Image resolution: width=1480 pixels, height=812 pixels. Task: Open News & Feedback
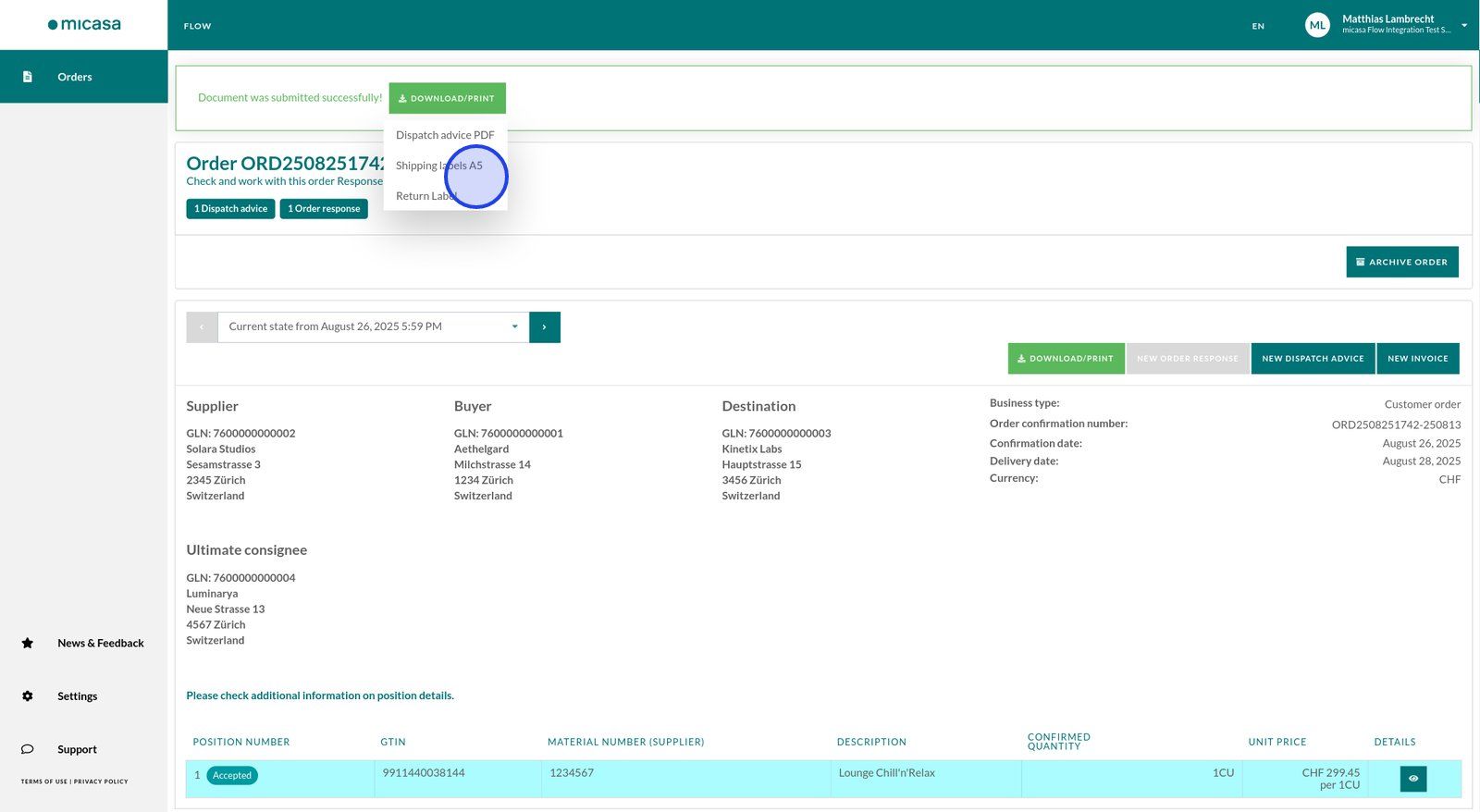click(101, 643)
